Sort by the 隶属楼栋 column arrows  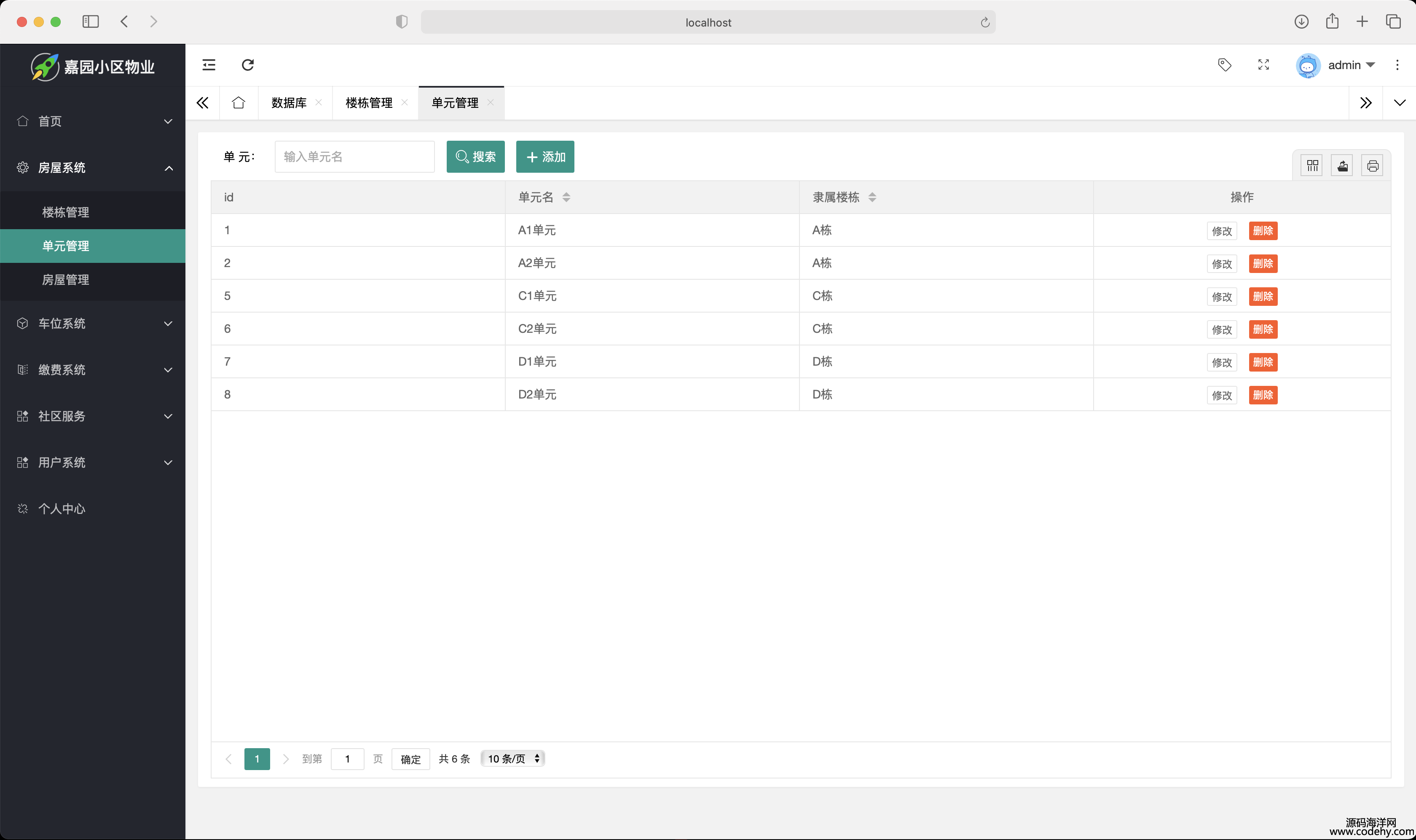point(872,198)
